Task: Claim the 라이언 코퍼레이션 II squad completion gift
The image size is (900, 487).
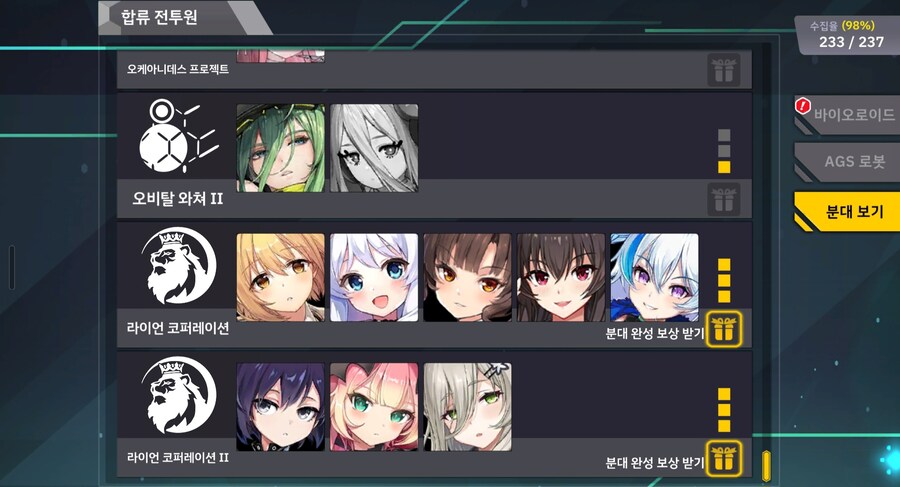Action: click(x=724, y=458)
